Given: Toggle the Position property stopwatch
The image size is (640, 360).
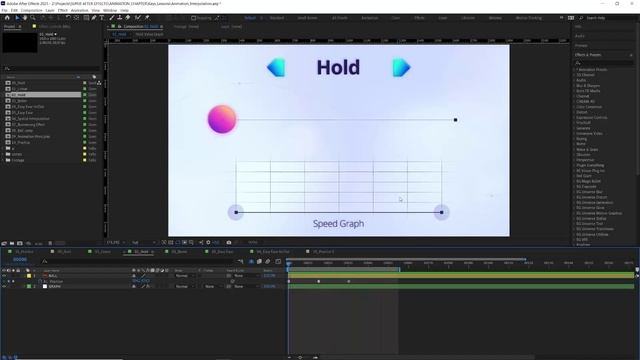Looking at the screenshot, I should [x=40, y=281].
